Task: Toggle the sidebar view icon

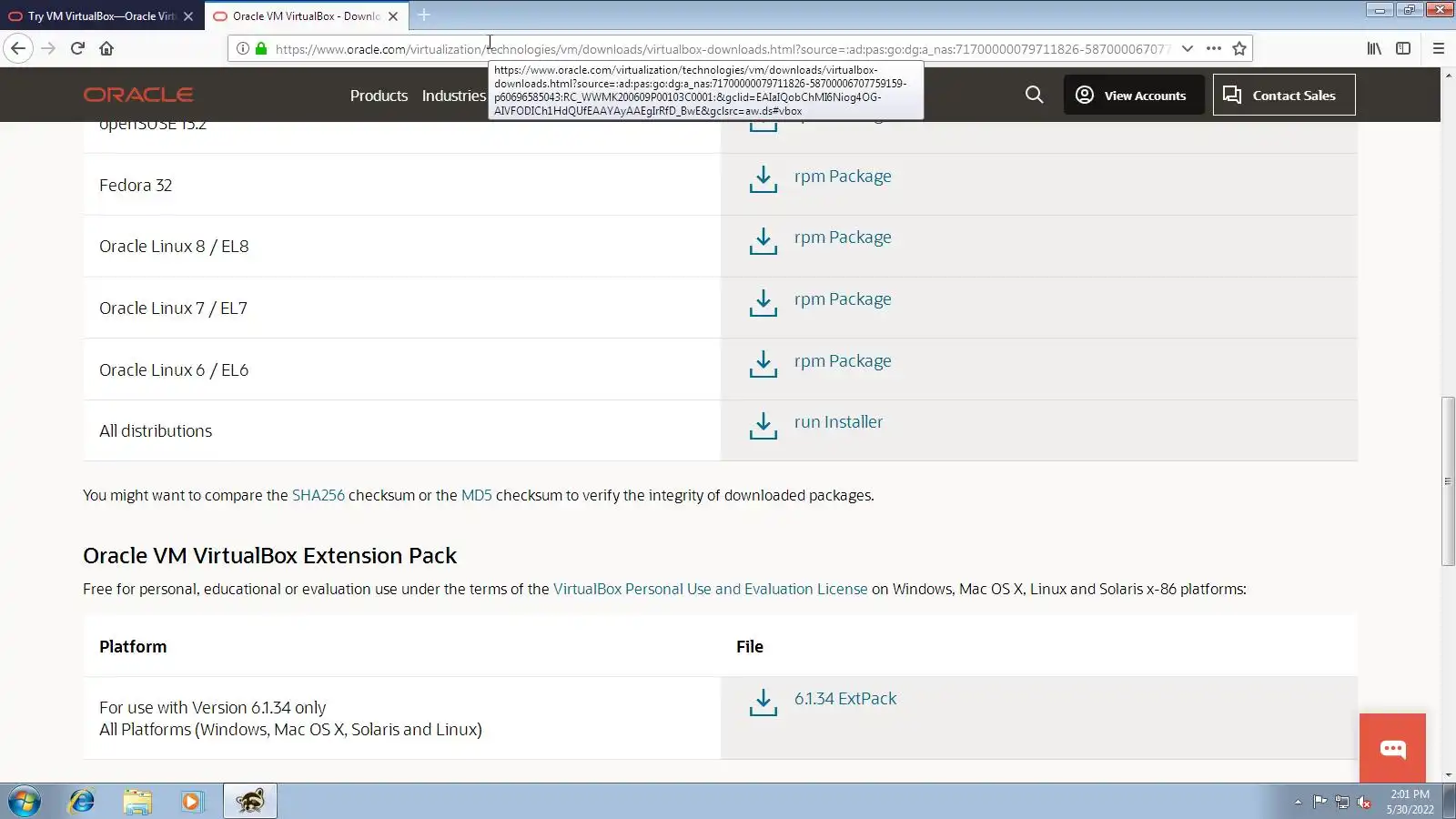Action: pos(1403,48)
